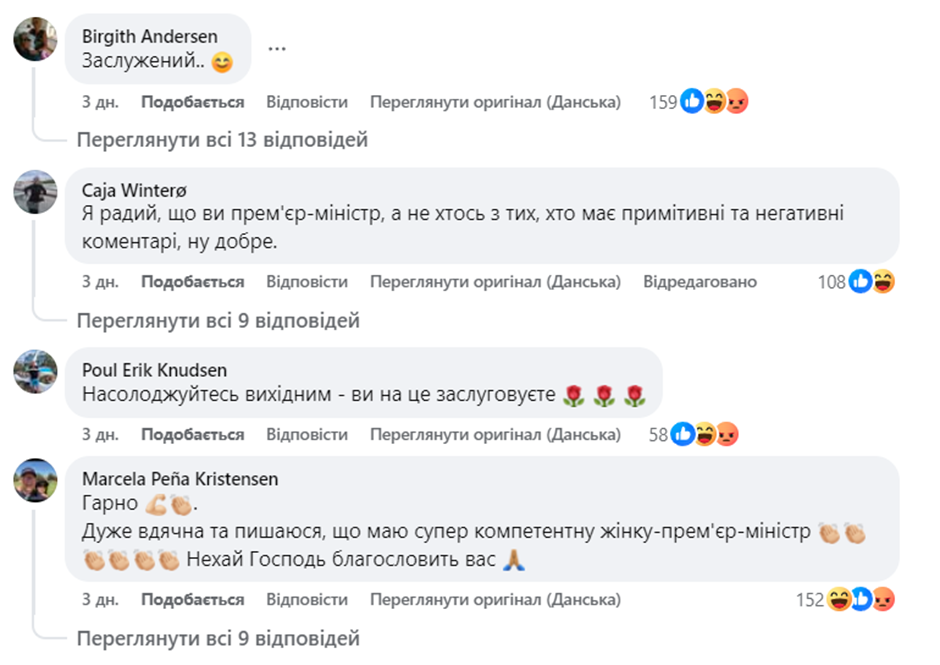Expand all 13 replies to Birgith's comment

222,140
